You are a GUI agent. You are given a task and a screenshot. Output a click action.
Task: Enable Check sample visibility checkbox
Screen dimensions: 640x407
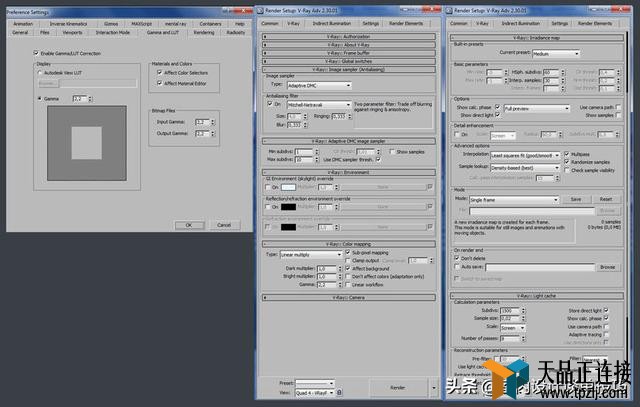(x=567, y=170)
